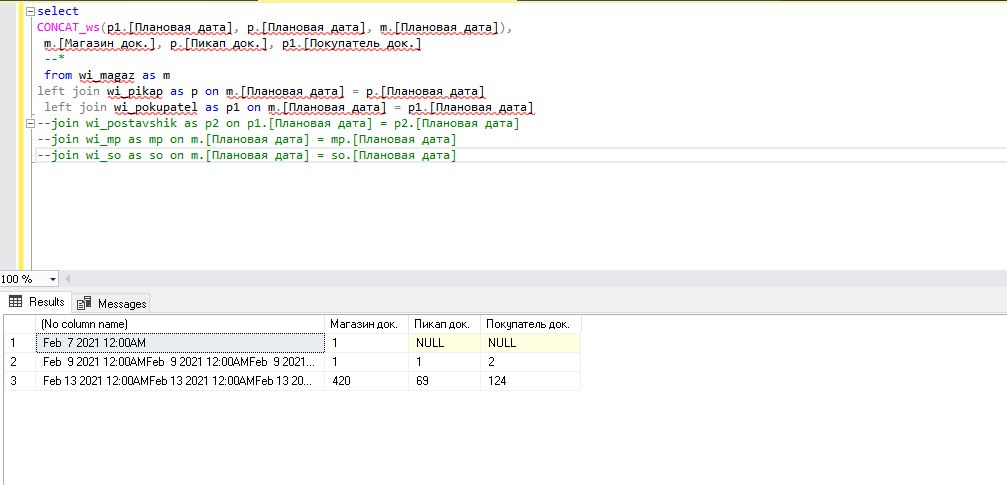Image resolution: width=1007 pixels, height=485 pixels.
Task: Click the Messages tab icon
Action: click(x=84, y=303)
